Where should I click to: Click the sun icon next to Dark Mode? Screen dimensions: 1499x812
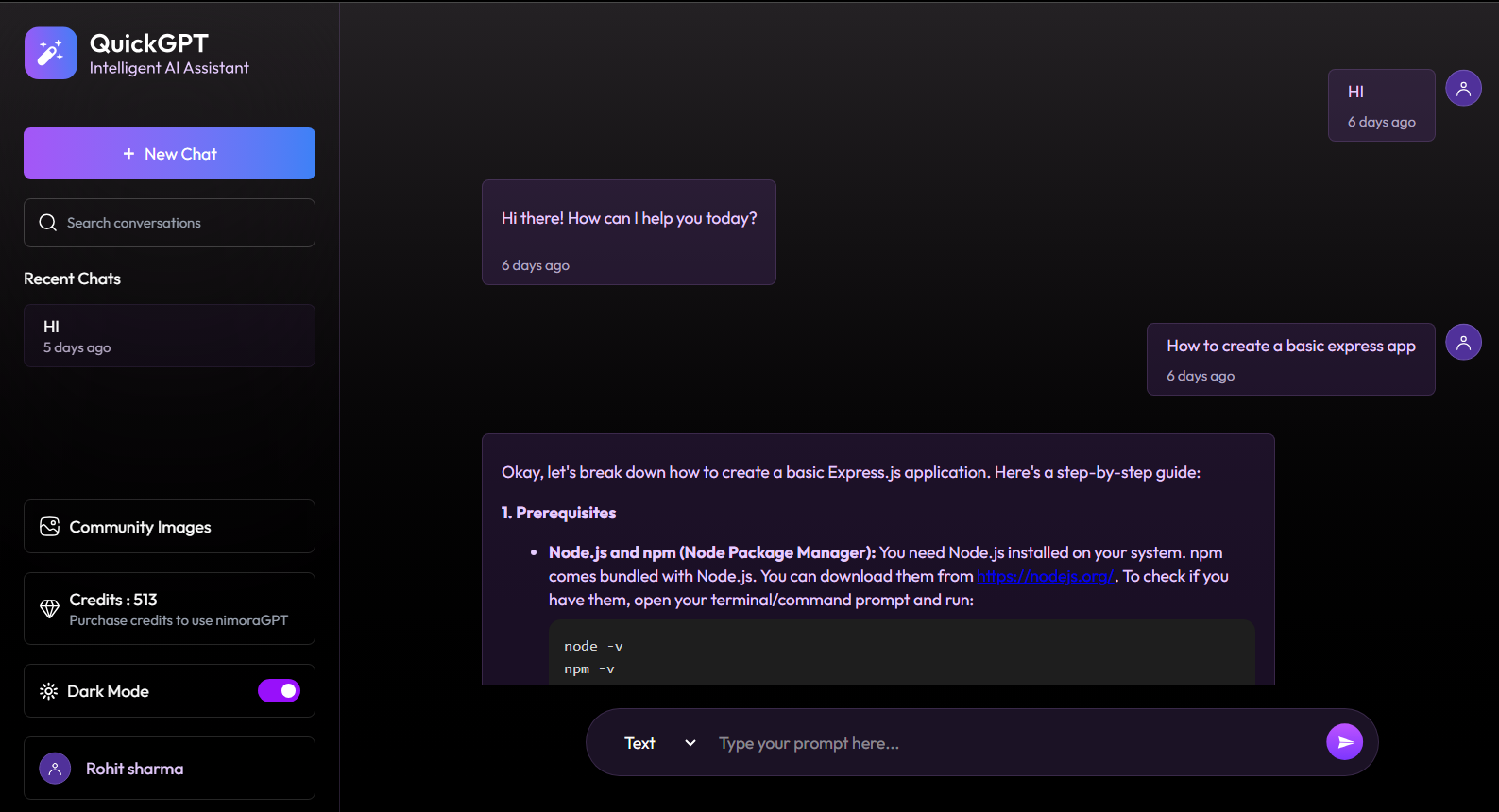49,691
